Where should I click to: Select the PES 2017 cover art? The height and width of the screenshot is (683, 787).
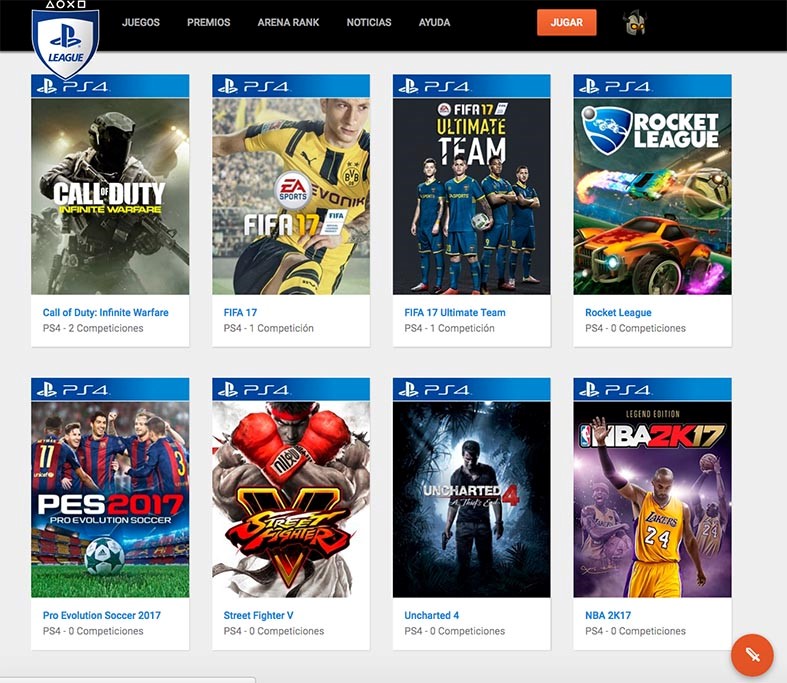110,499
